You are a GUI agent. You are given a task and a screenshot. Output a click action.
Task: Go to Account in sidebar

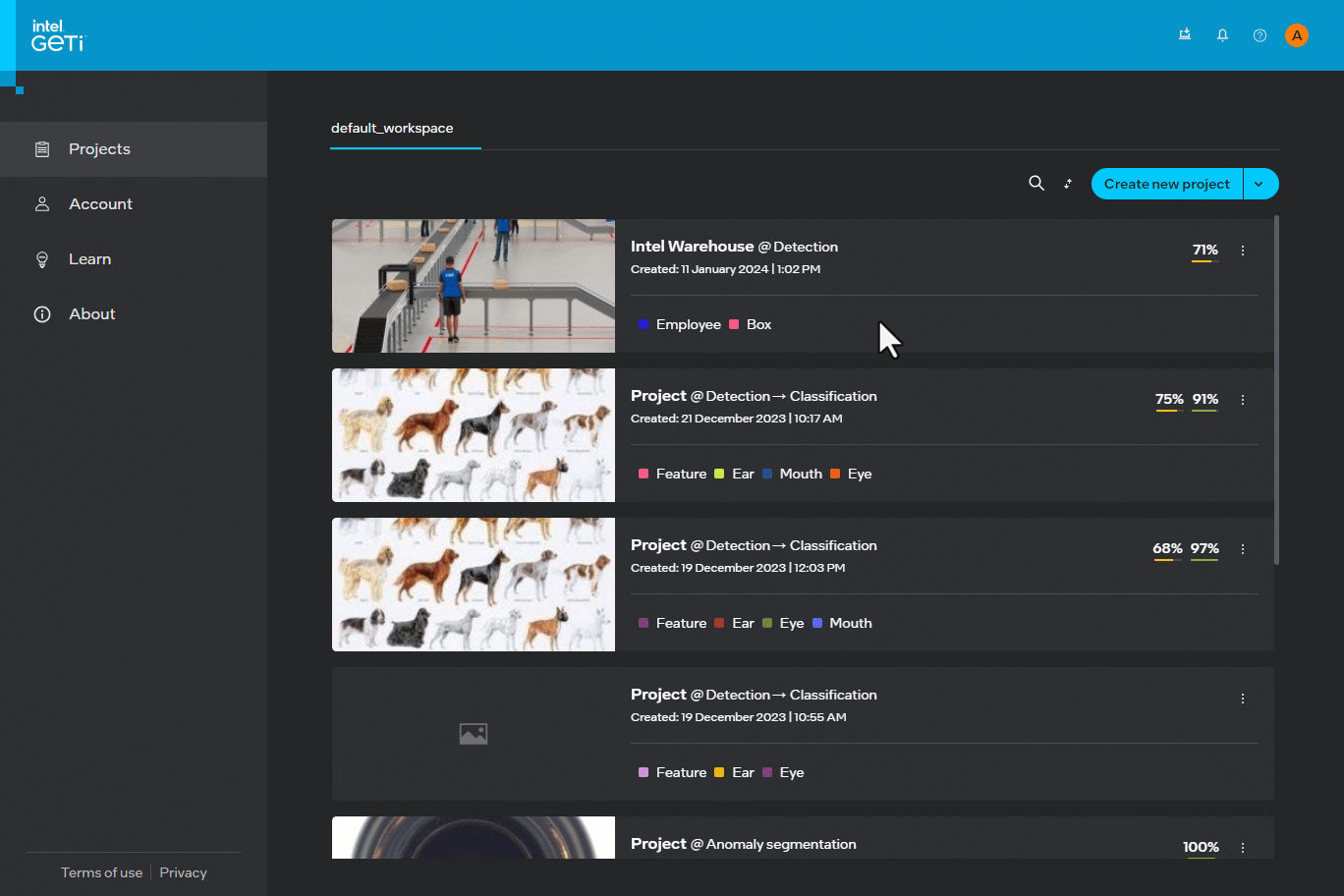coord(100,204)
